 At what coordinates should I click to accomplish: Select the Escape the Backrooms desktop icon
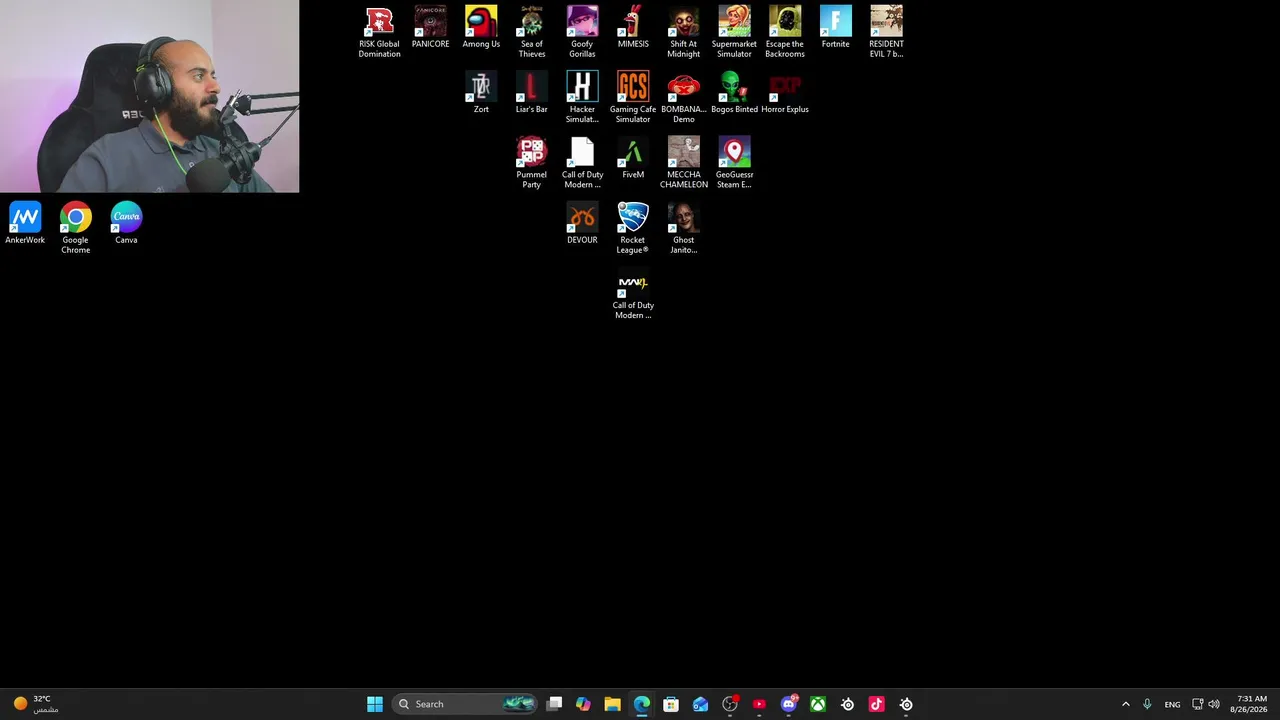click(x=785, y=32)
